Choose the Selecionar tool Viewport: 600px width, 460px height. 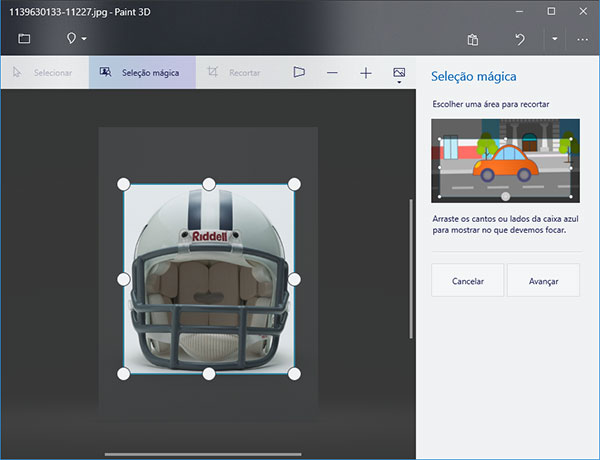[44, 73]
